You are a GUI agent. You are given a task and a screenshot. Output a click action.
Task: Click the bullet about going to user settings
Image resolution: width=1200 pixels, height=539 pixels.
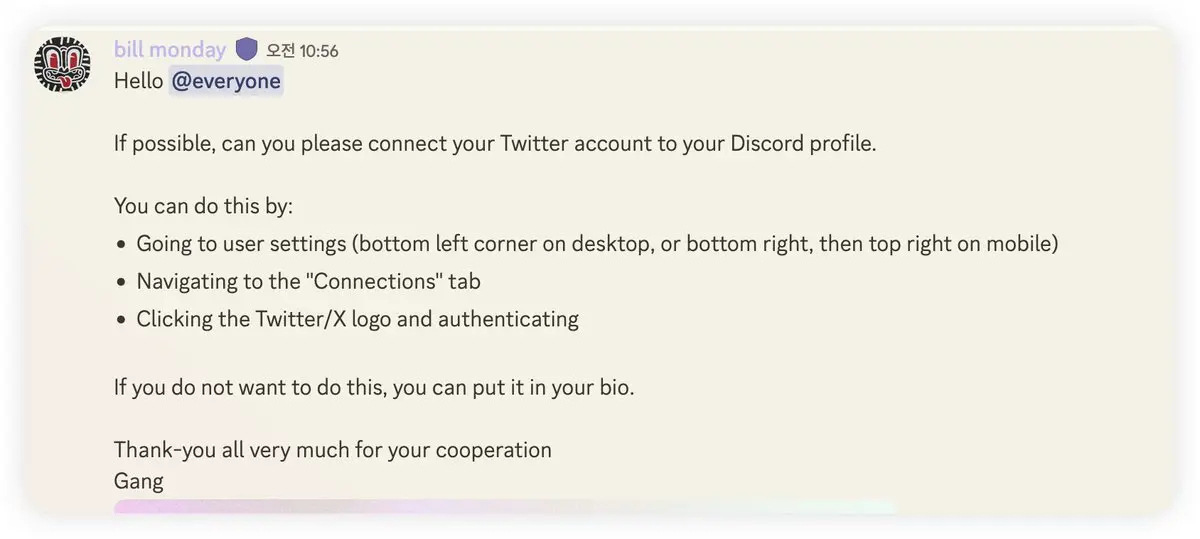click(x=597, y=243)
